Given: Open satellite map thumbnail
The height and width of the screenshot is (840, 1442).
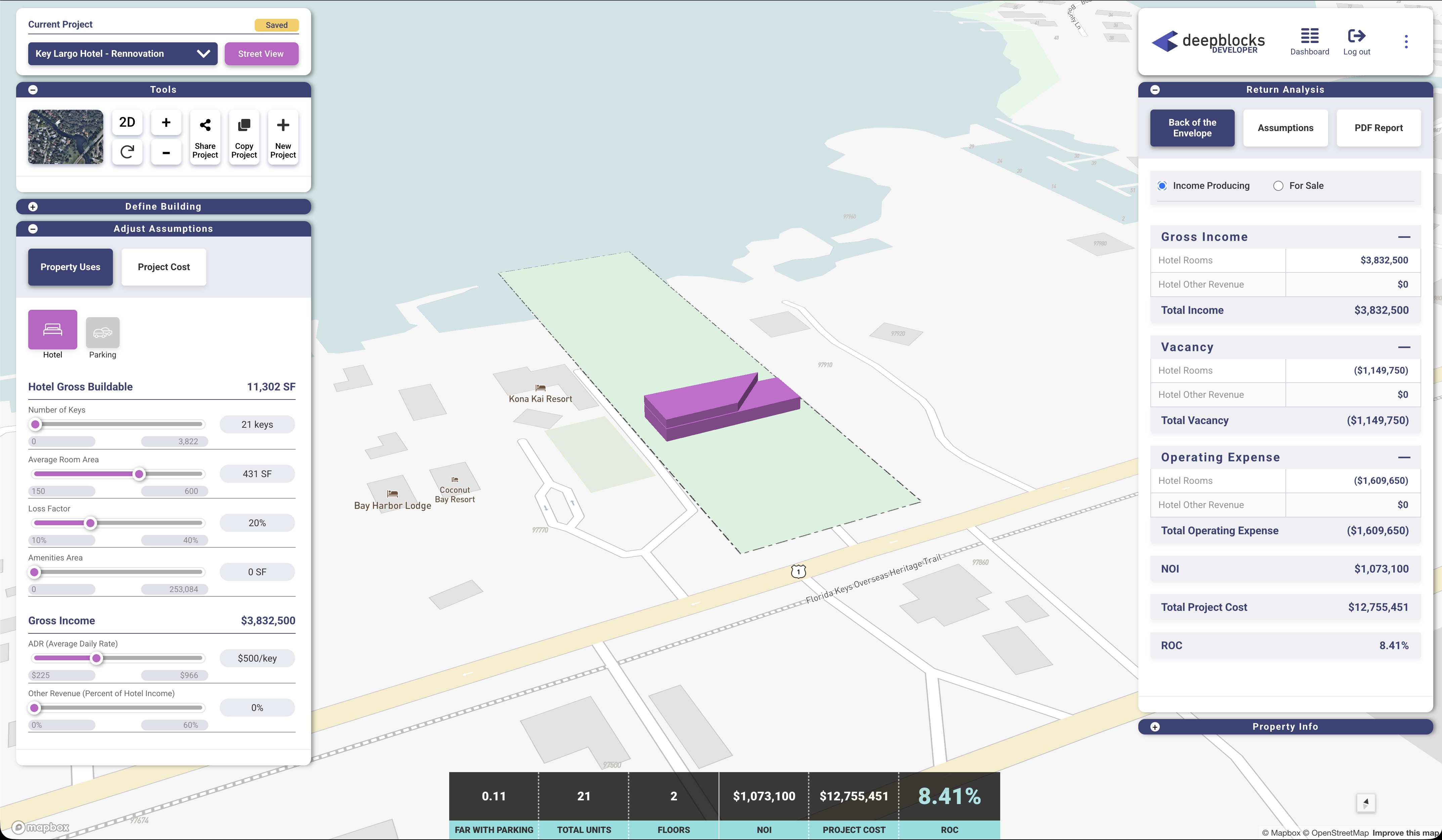Looking at the screenshot, I should 66,137.
